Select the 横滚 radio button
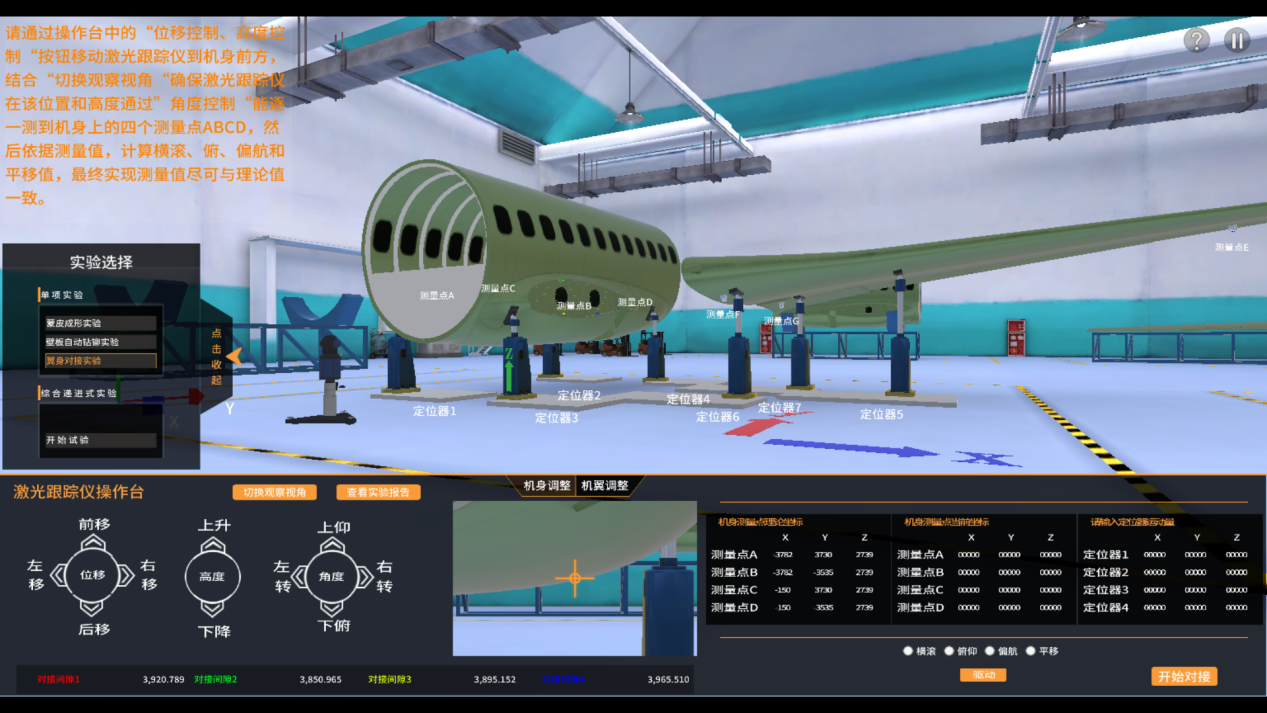This screenshot has width=1267, height=713. click(908, 651)
